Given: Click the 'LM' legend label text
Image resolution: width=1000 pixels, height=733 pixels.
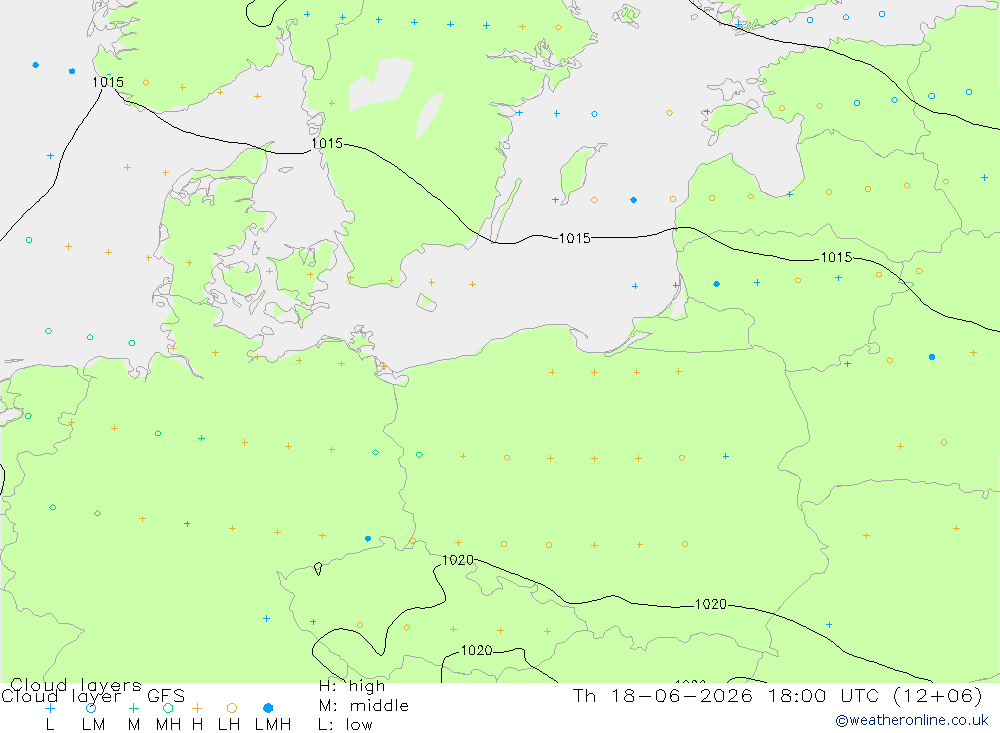Looking at the screenshot, I should (94, 725).
